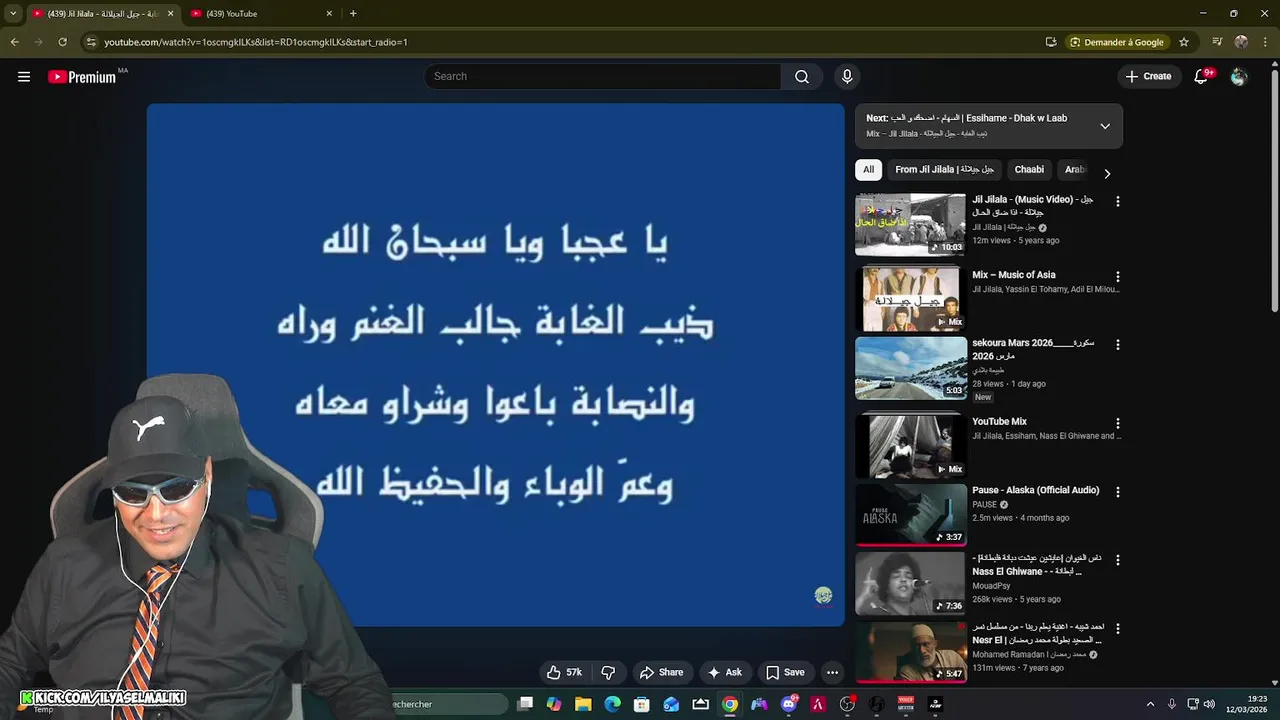Select the From Jil Jilala filter chip
This screenshot has height=720, width=1280.
pyautogui.click(x=944, y=170)
